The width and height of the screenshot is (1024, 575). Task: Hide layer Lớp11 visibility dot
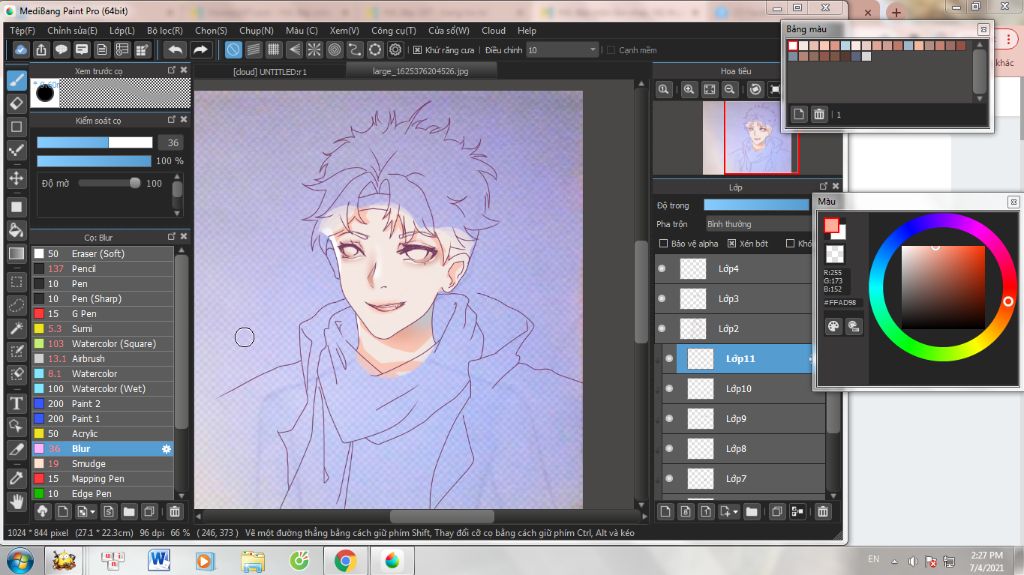(x=669, y=359)
